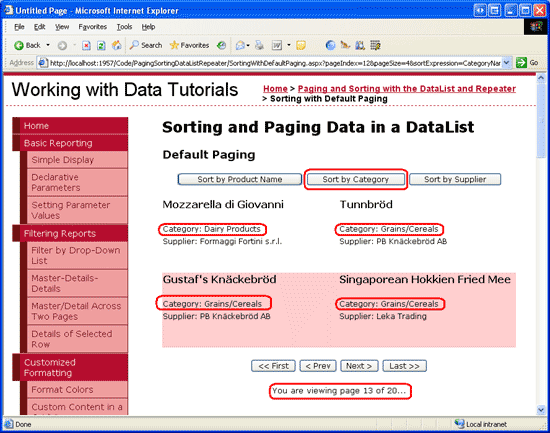Click the Stop loading icon
The width and height of the screenshot is (550, 433).
86,45
